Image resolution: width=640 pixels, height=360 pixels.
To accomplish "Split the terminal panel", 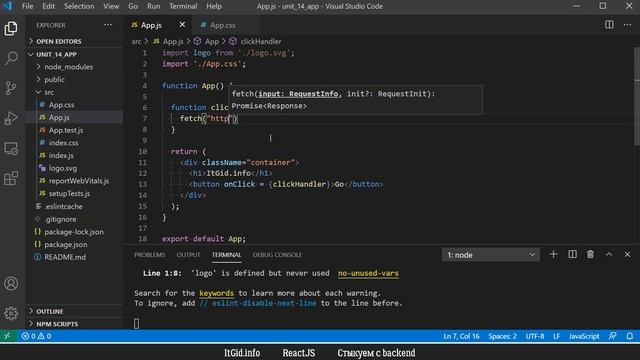I will coord(572,255).
